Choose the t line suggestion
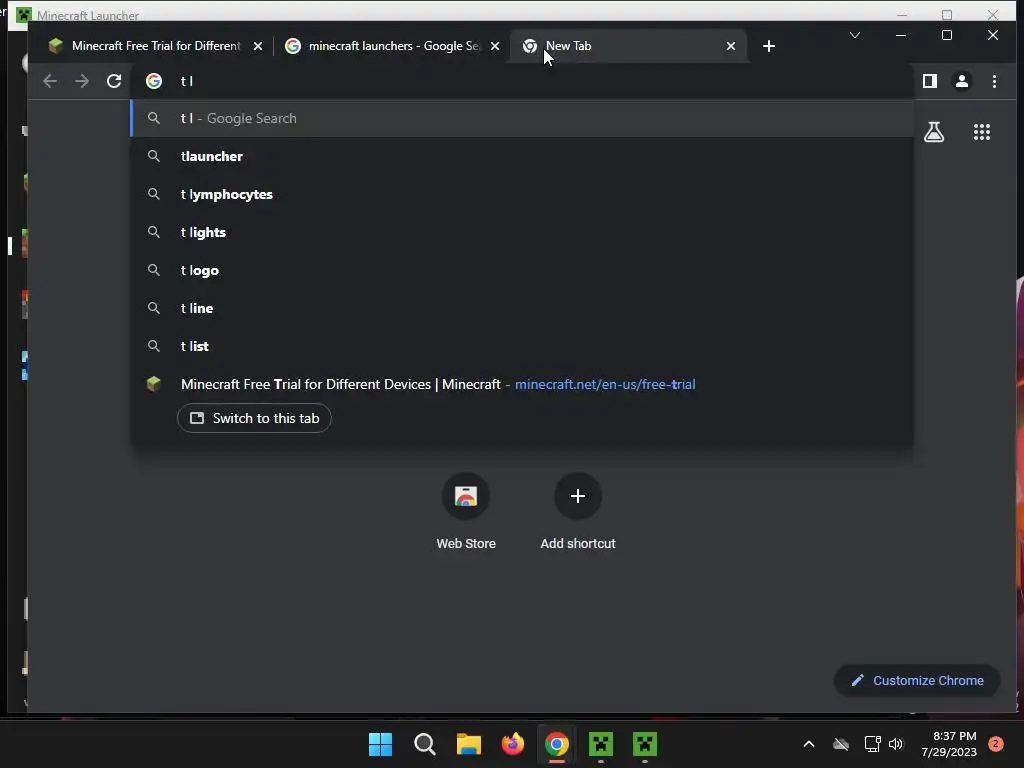This screenshot has height=768, width=1024. (522, 308)
